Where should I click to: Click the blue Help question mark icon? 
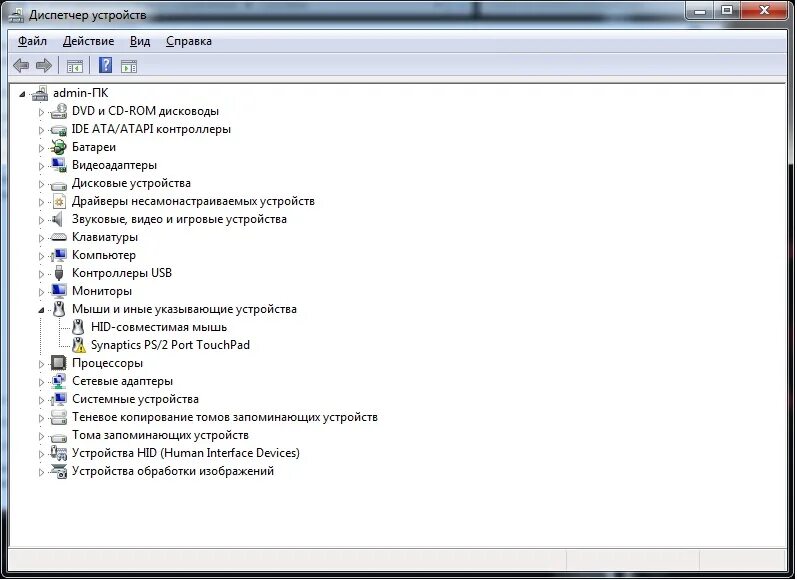(105, 65)
